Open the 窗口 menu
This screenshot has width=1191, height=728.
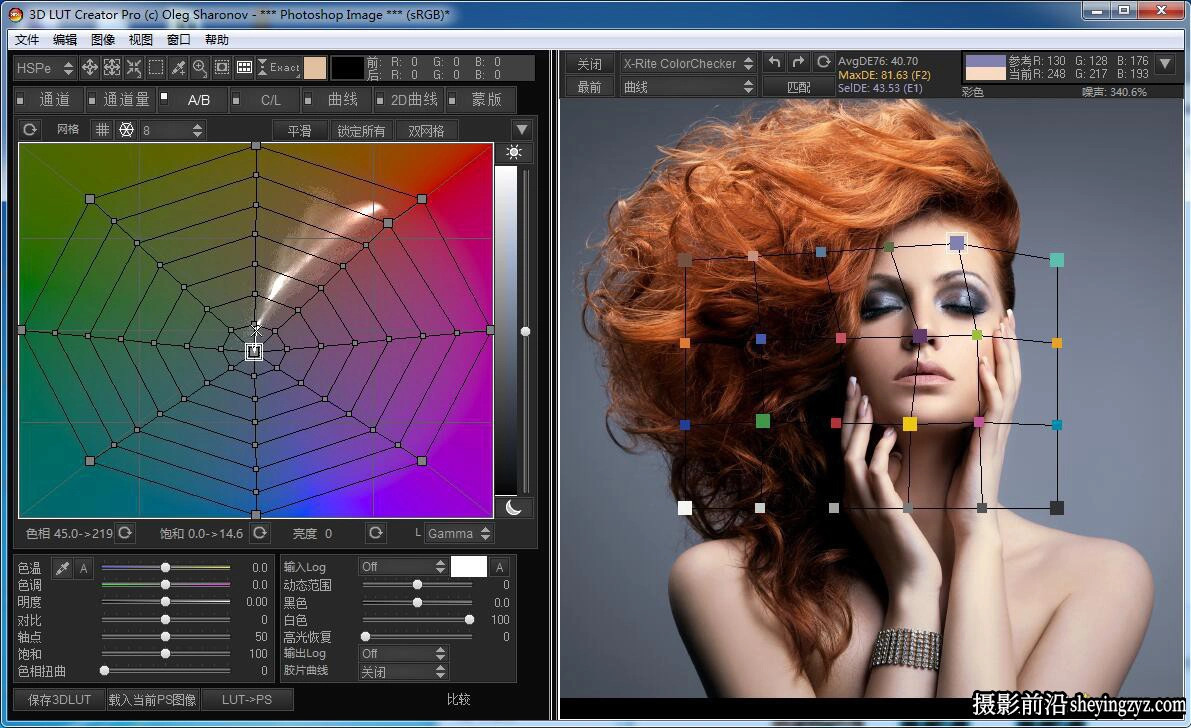click(178, 40)
